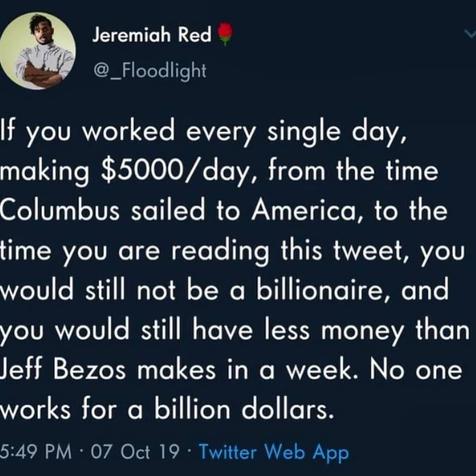Click the display name Jeremiah Red
Image resolution: width=476 pixels, height=476 pixels.
tap(152, 35)
